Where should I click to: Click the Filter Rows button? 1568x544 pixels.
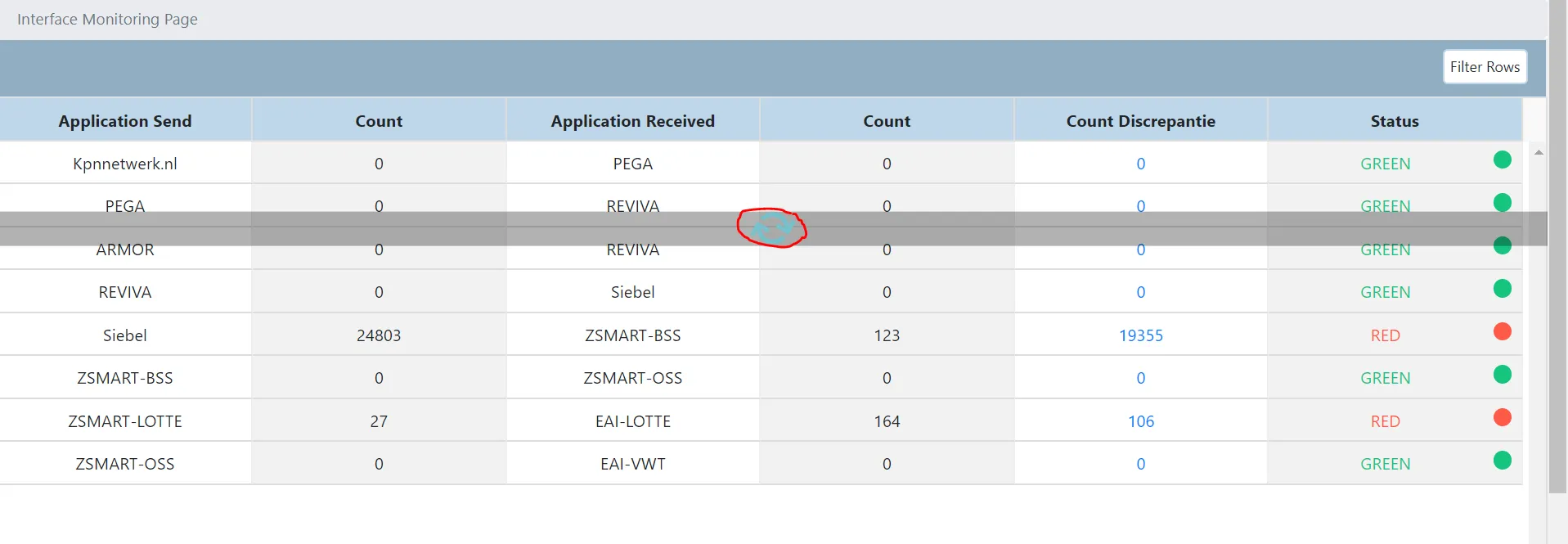1485,67
